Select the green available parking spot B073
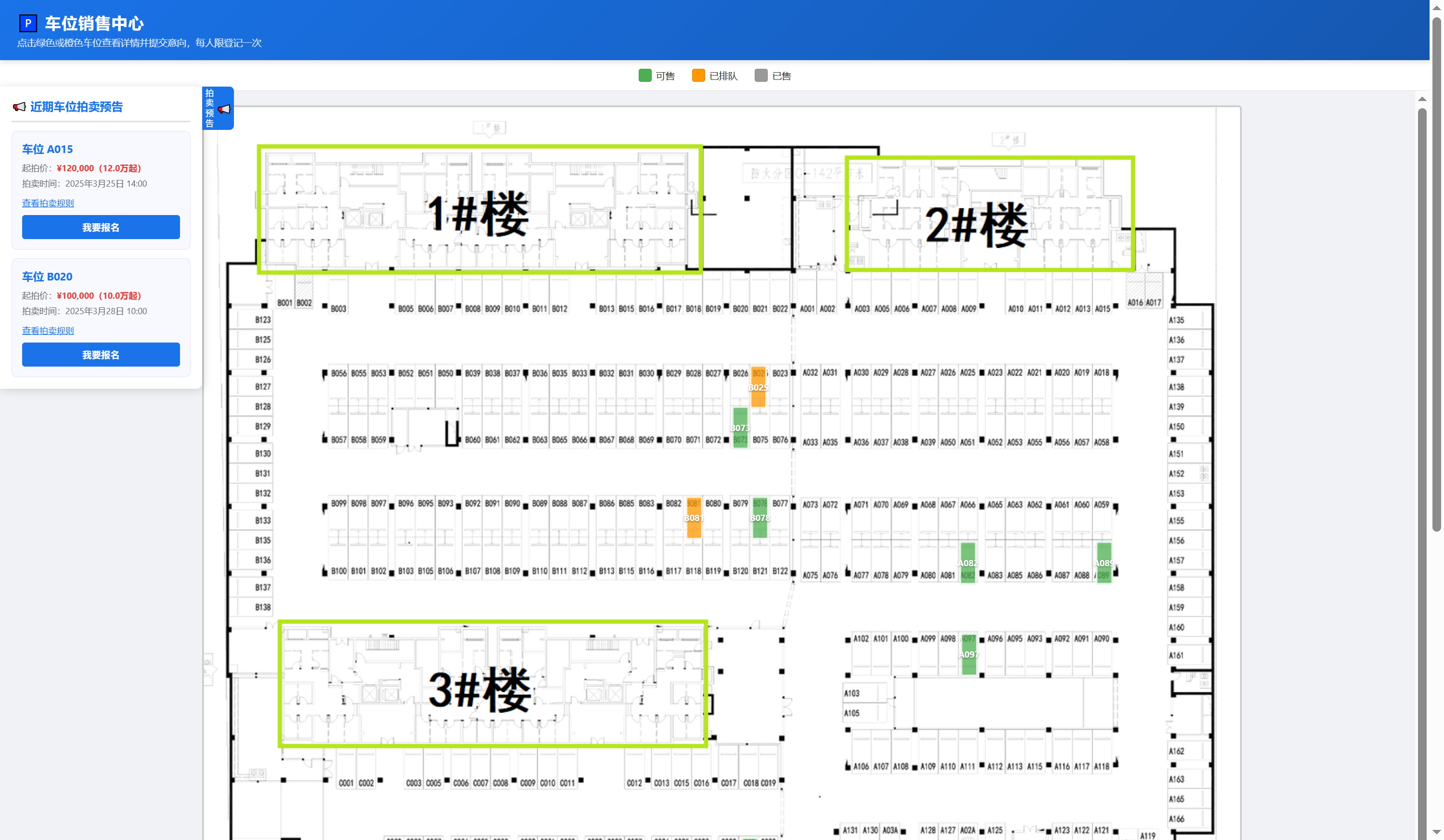This screenshot has height=840, width=1444. pyautogui.click(x=740, y=427)
